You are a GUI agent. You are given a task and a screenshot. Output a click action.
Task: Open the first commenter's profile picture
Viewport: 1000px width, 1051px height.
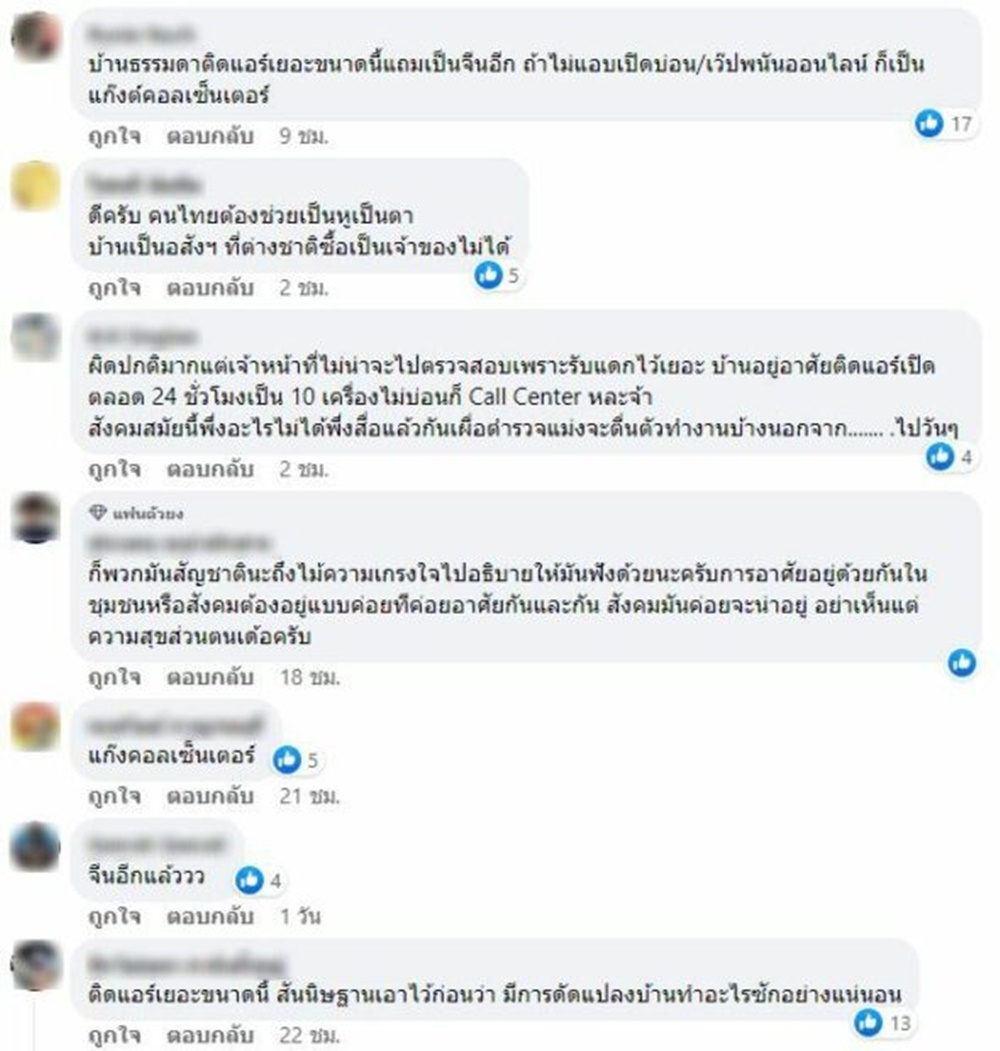coord(36,35)
